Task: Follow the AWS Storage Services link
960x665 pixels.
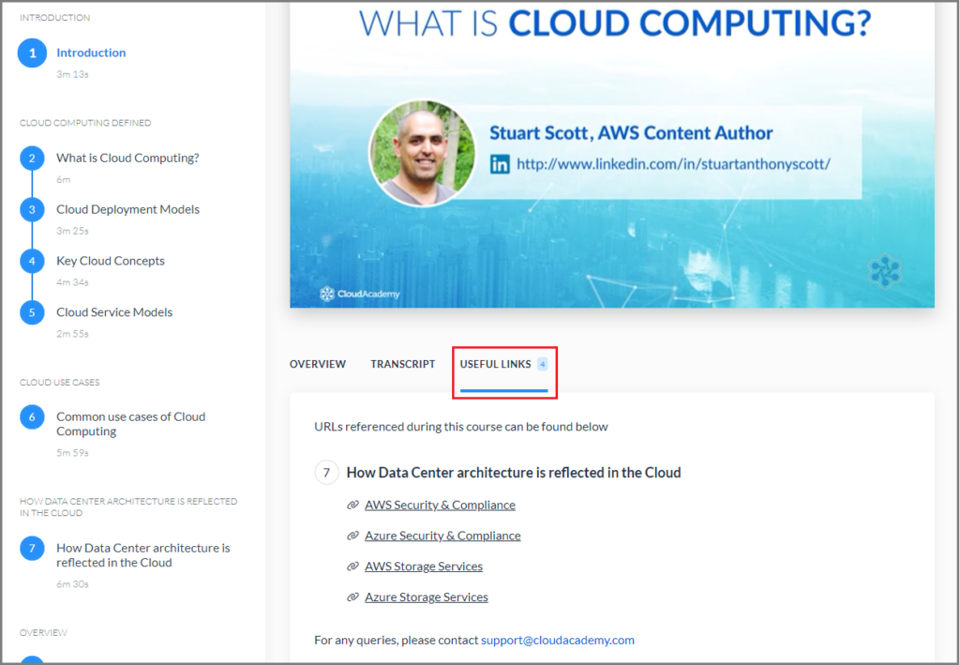Action: [424, 566]
